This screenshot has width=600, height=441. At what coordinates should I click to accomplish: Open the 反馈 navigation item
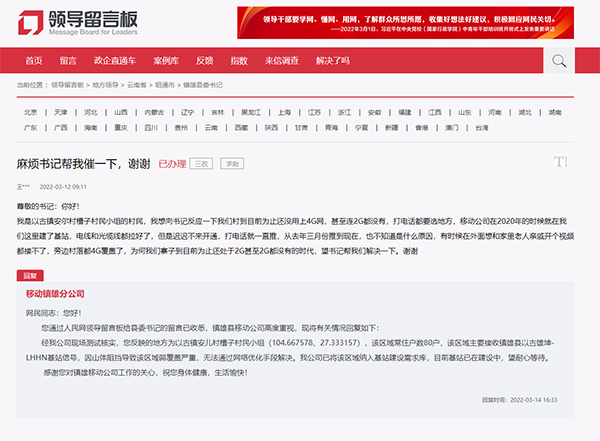click(x=205, y=60)
